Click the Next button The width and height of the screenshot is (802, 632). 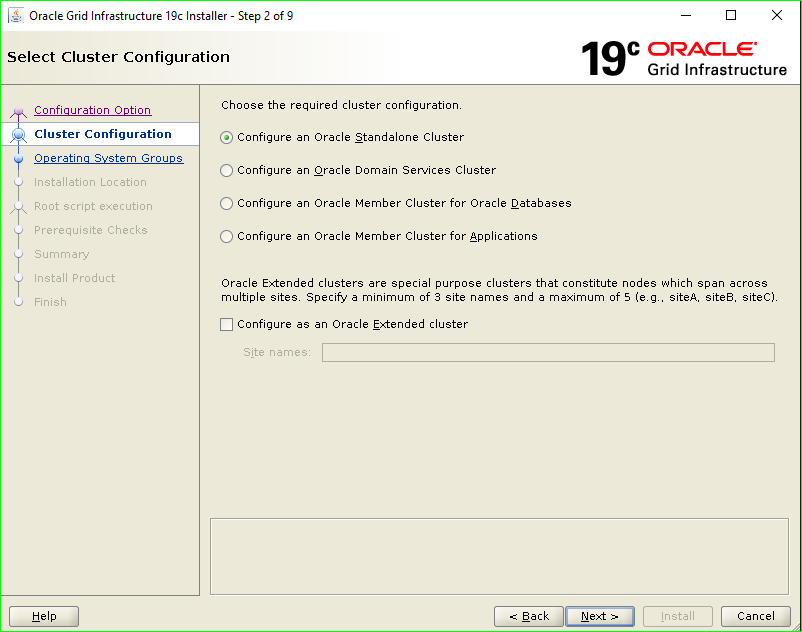[599, 616]
